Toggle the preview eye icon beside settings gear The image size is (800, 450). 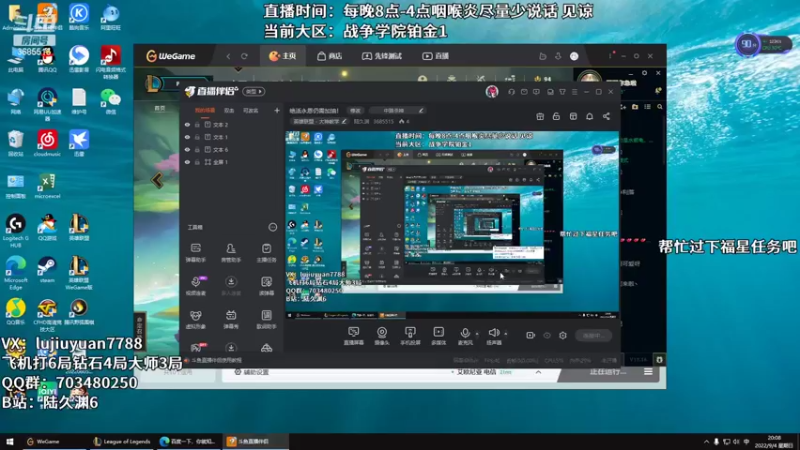pyautogui.click(x=547, y=335)
